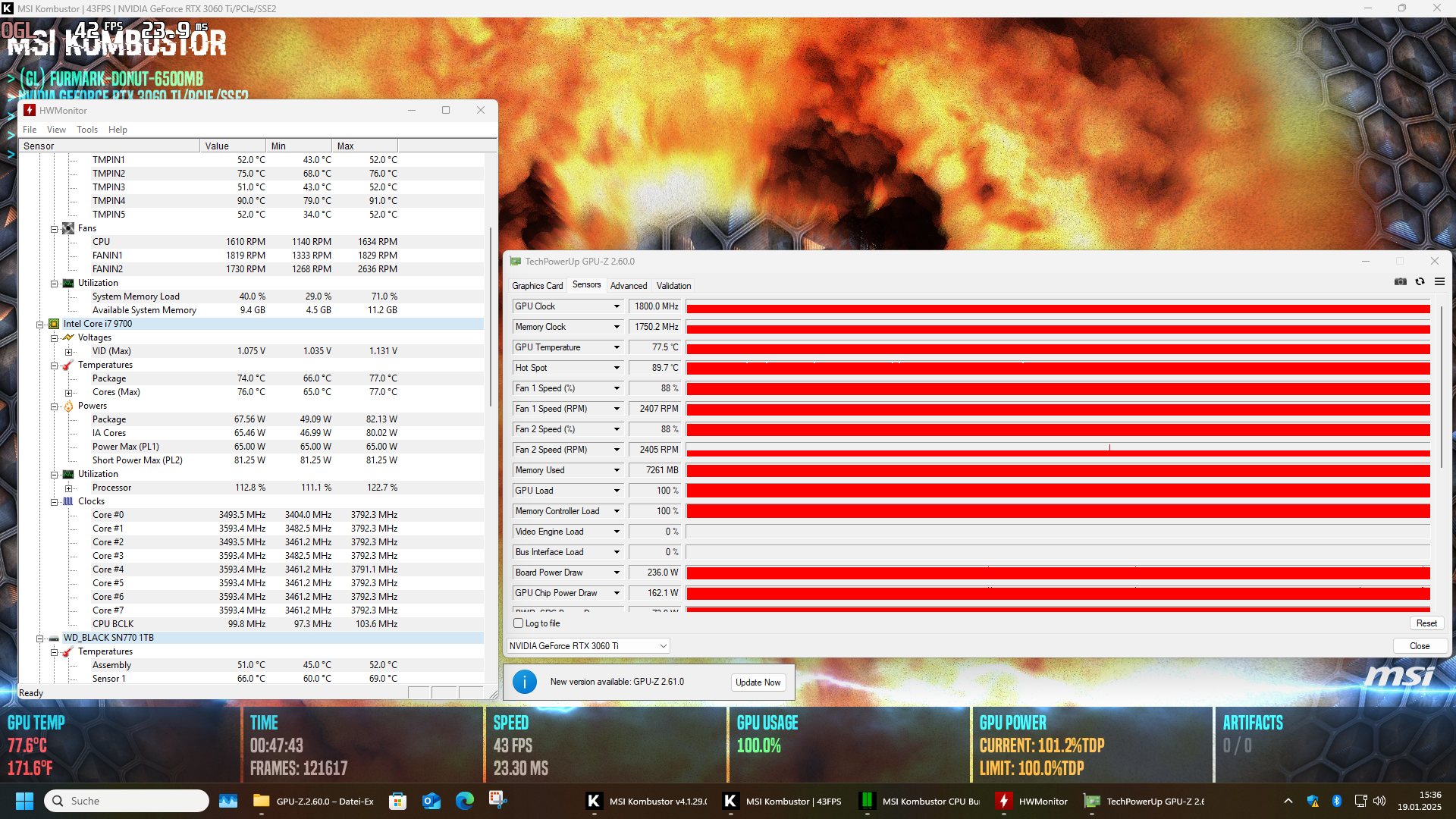Switch to HWMonitor taskbar item
1456x819 pixels.
click(1033, 801)
